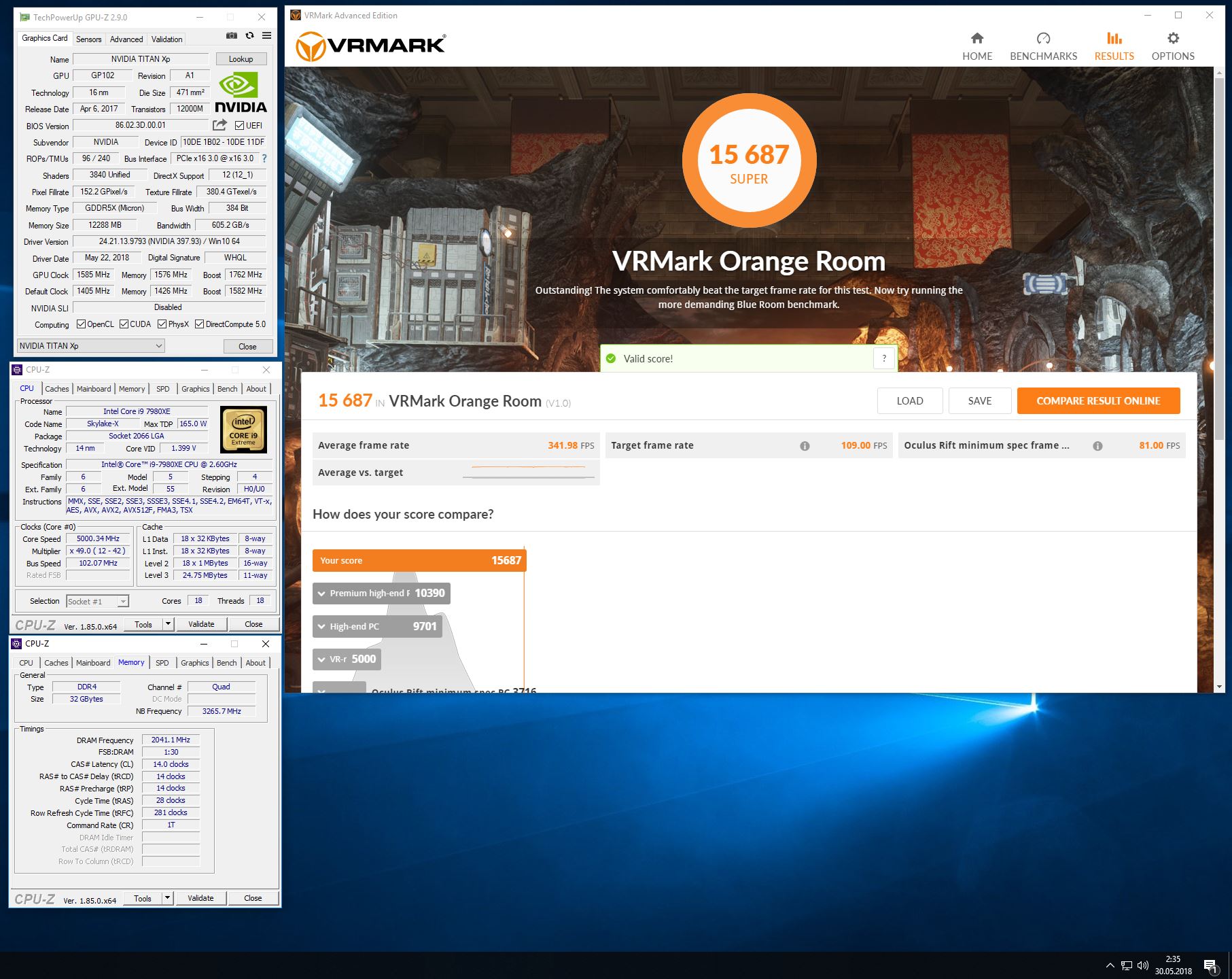
Task: Click the Intel Core i9 Extreme badge
Action: [243, 430]
